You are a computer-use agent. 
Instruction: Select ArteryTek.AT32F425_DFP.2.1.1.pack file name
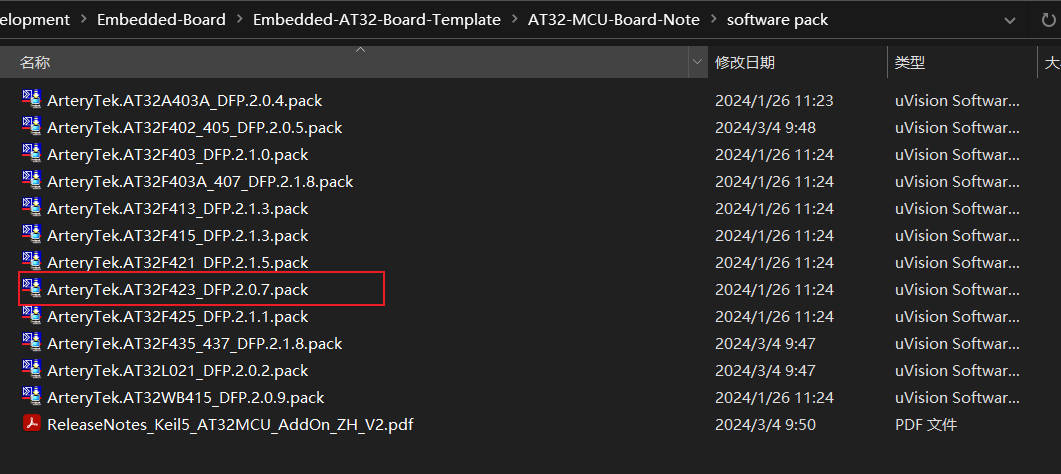point(178,316)
